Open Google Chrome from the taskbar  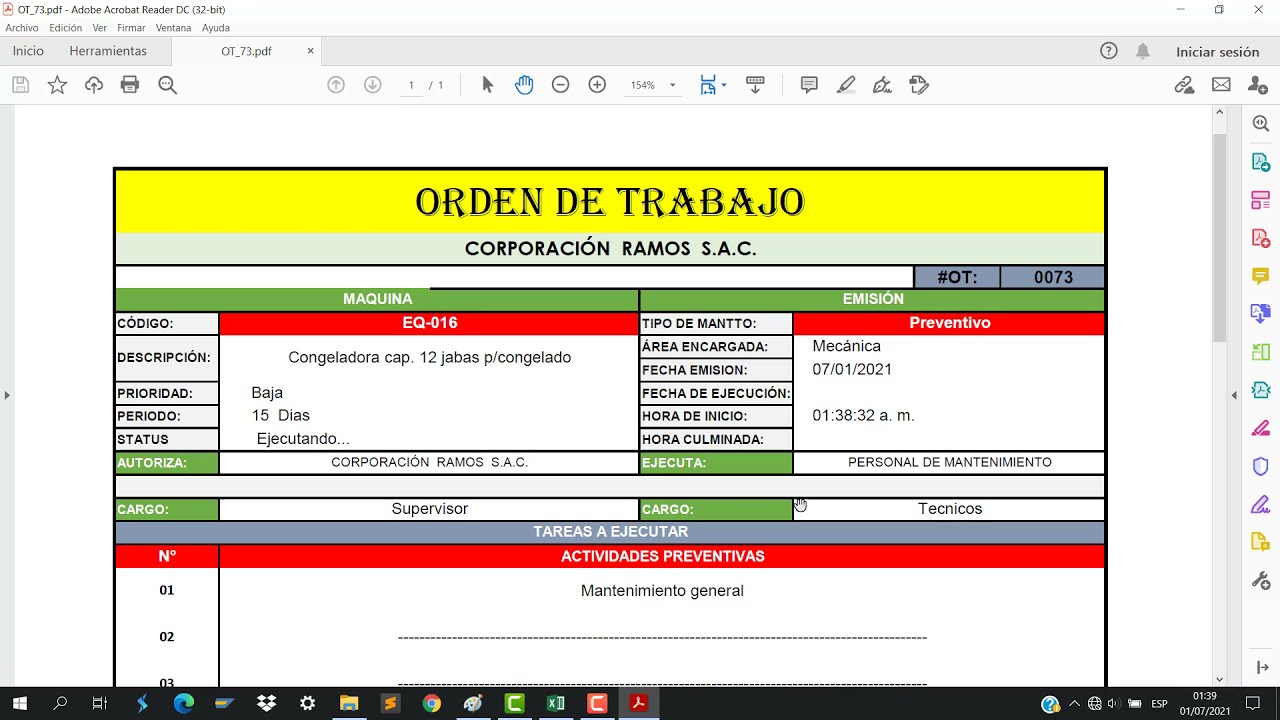pyautogui.click(x=431, y=704)
